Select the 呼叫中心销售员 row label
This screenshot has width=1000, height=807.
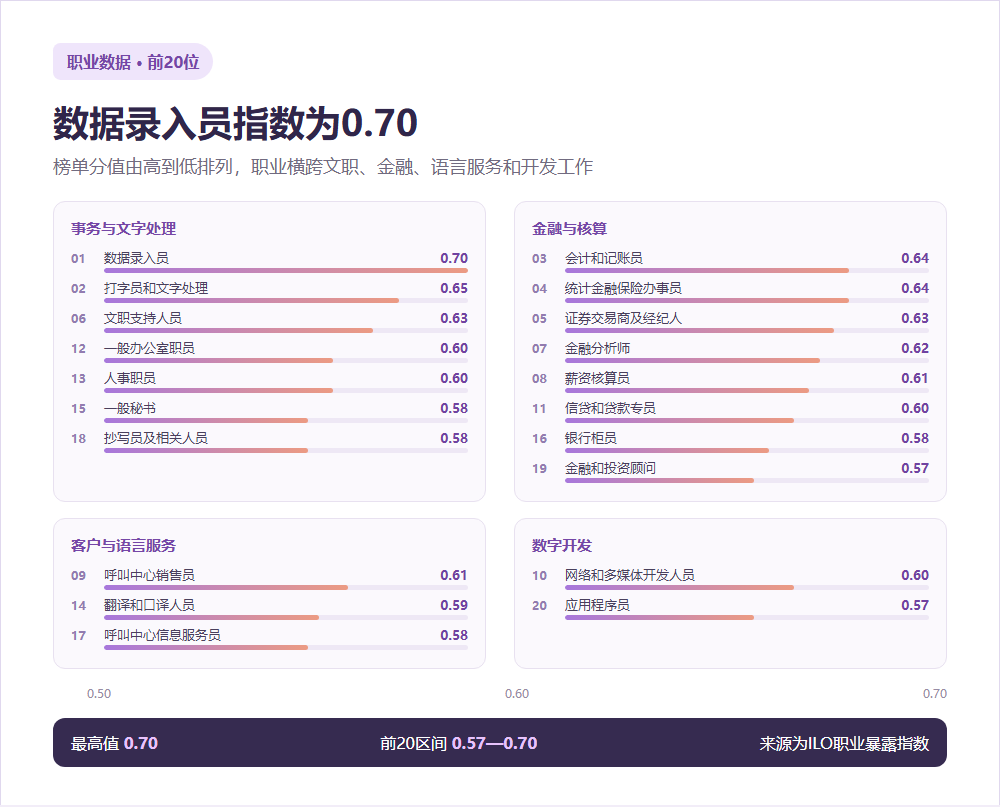(149, 575)
